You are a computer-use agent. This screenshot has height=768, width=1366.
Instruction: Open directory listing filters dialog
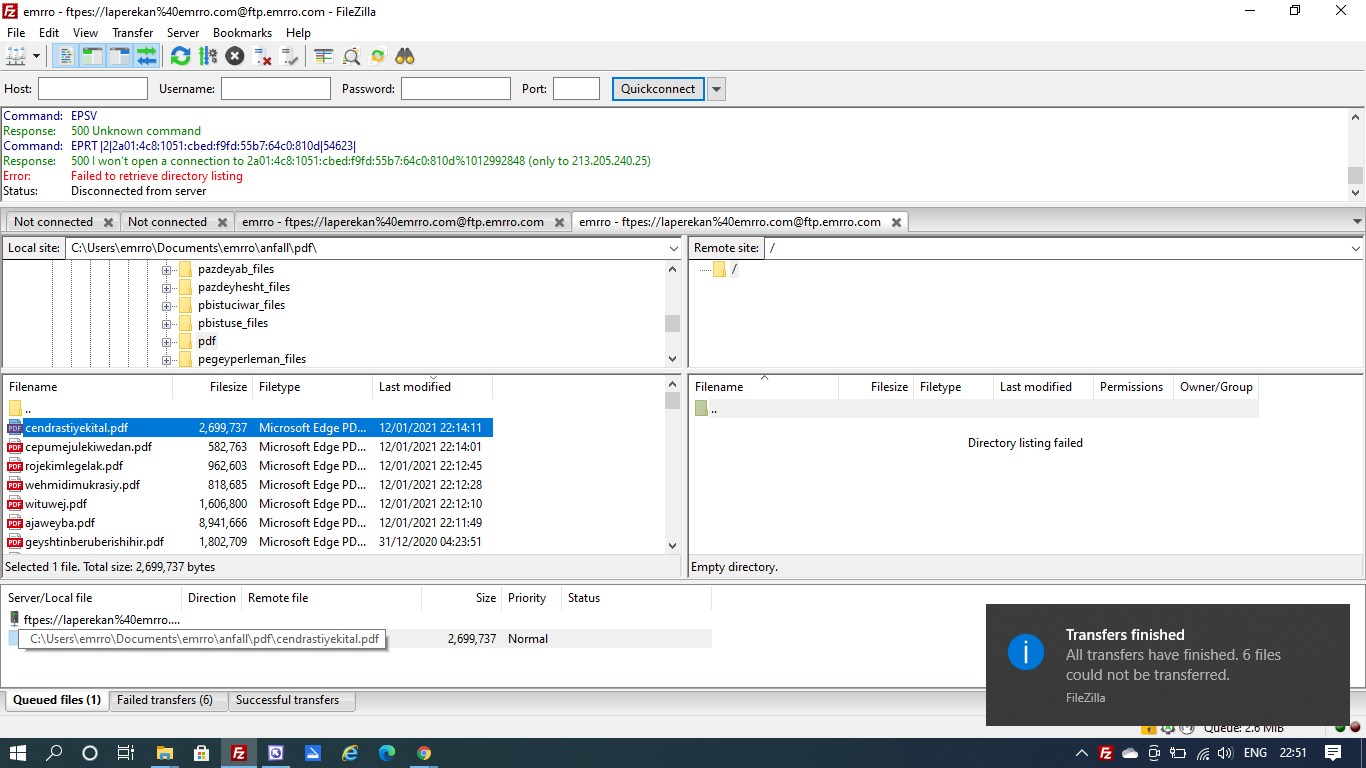[323, 56]
